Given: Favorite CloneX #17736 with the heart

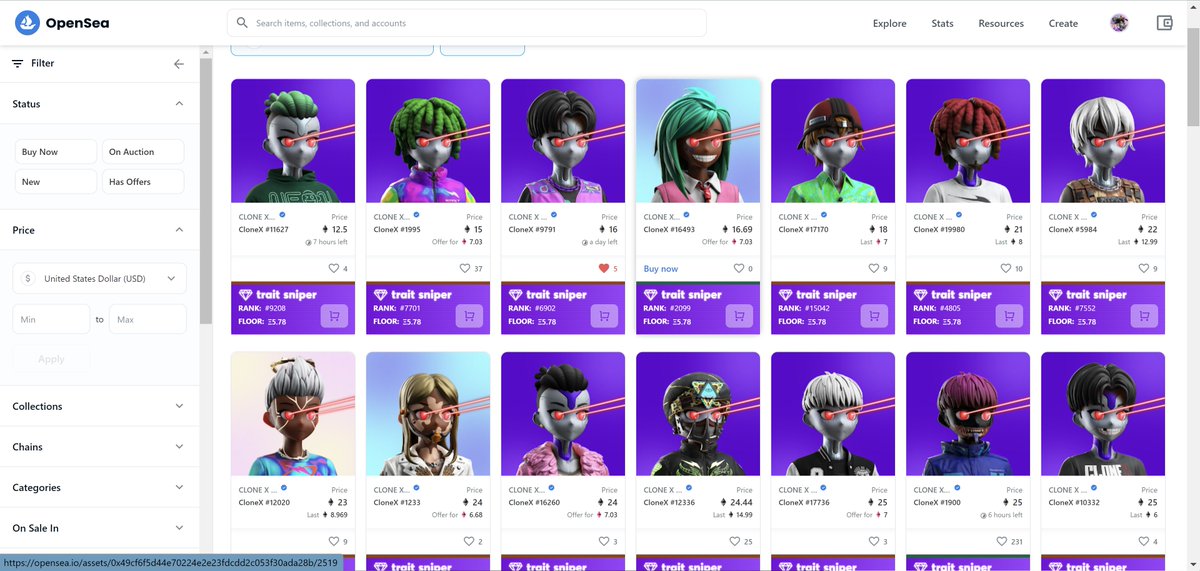Looking at the screenshot, I should (873, 541).
